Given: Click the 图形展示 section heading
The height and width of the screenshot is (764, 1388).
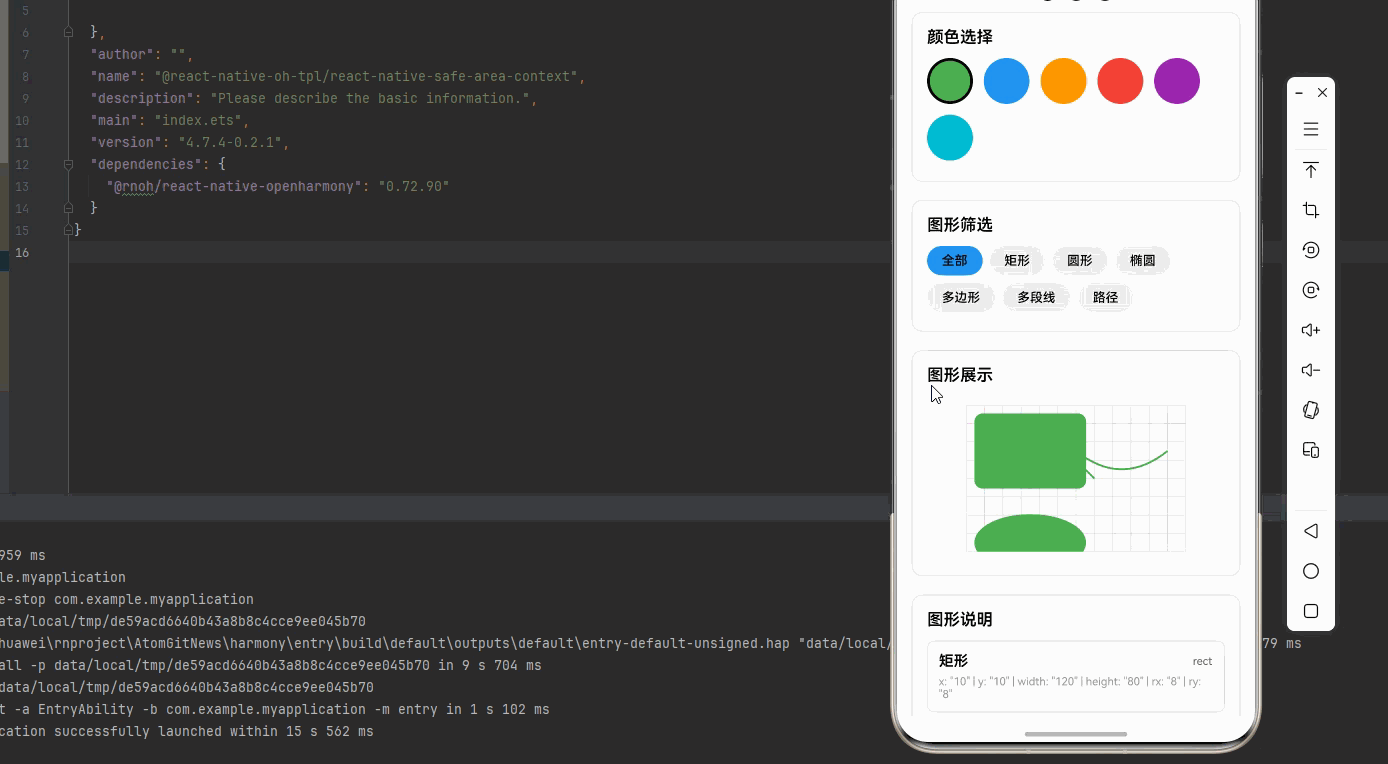Looking at the screenshot, I should [x=960, y=375].
